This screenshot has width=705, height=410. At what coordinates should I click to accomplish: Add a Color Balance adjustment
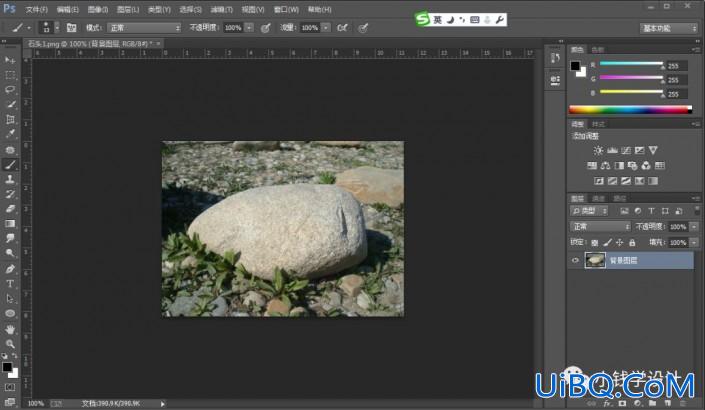click(x=606, y=165)
